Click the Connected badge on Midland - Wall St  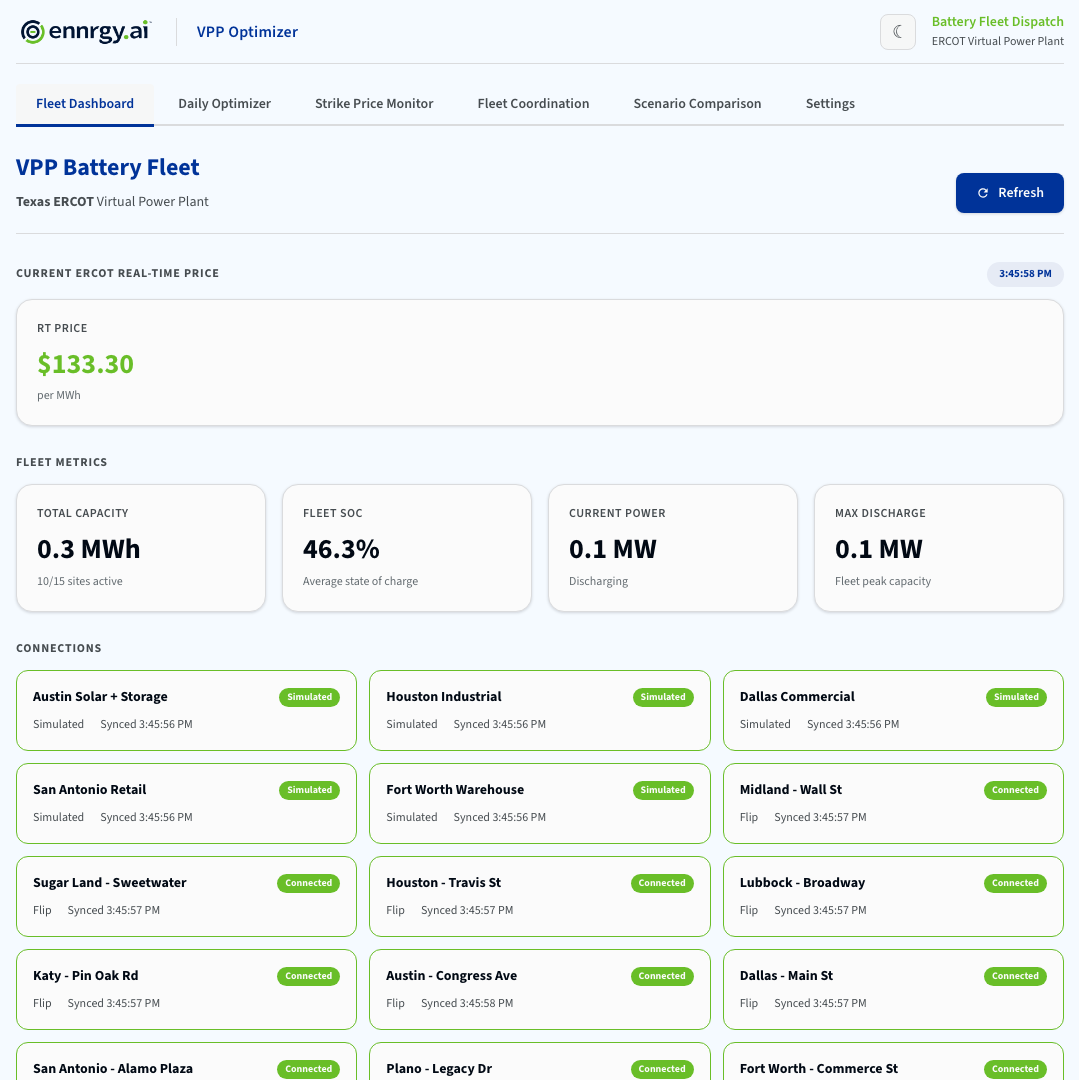(1015, 790)
